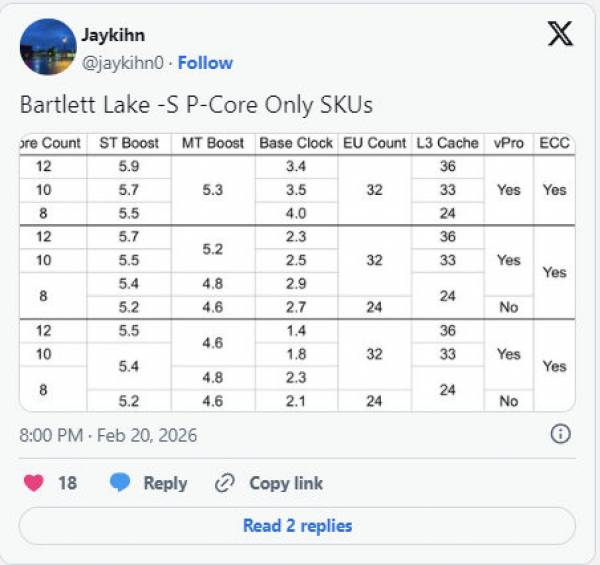Click the @jaykihn0 handle
Viewport: 600px width, 565px height.
point(124,62)
